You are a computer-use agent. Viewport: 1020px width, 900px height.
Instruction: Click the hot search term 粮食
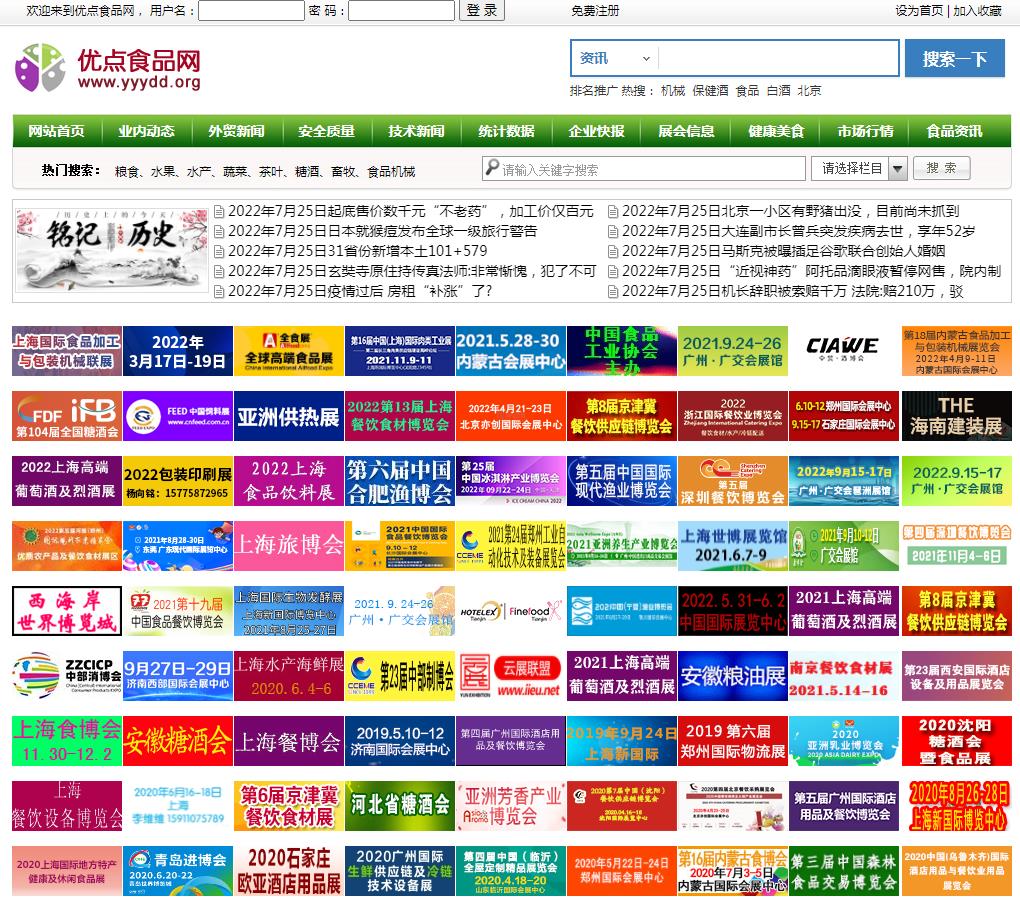click(127, 172)
